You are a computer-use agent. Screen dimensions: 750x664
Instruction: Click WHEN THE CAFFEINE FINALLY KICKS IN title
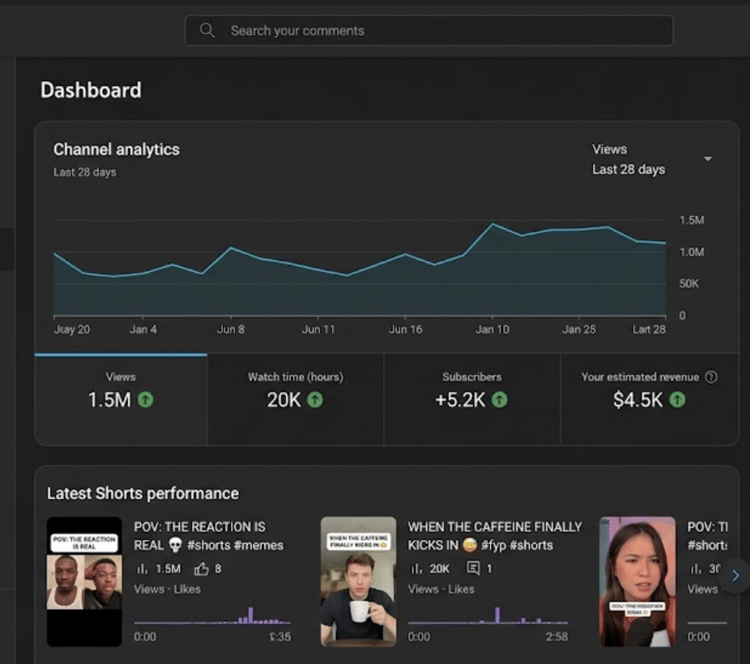pyautogui.click(x=495, y=536)
